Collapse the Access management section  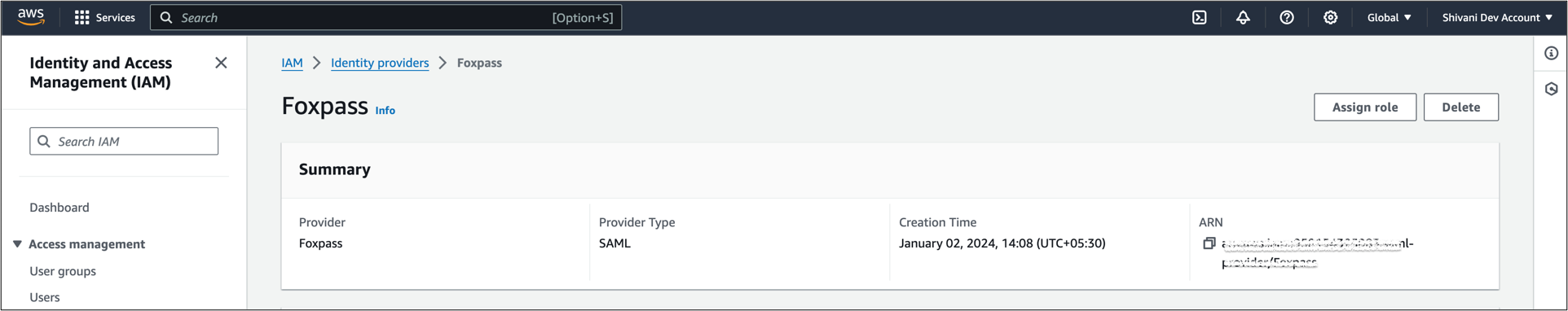tap(17, 244)
